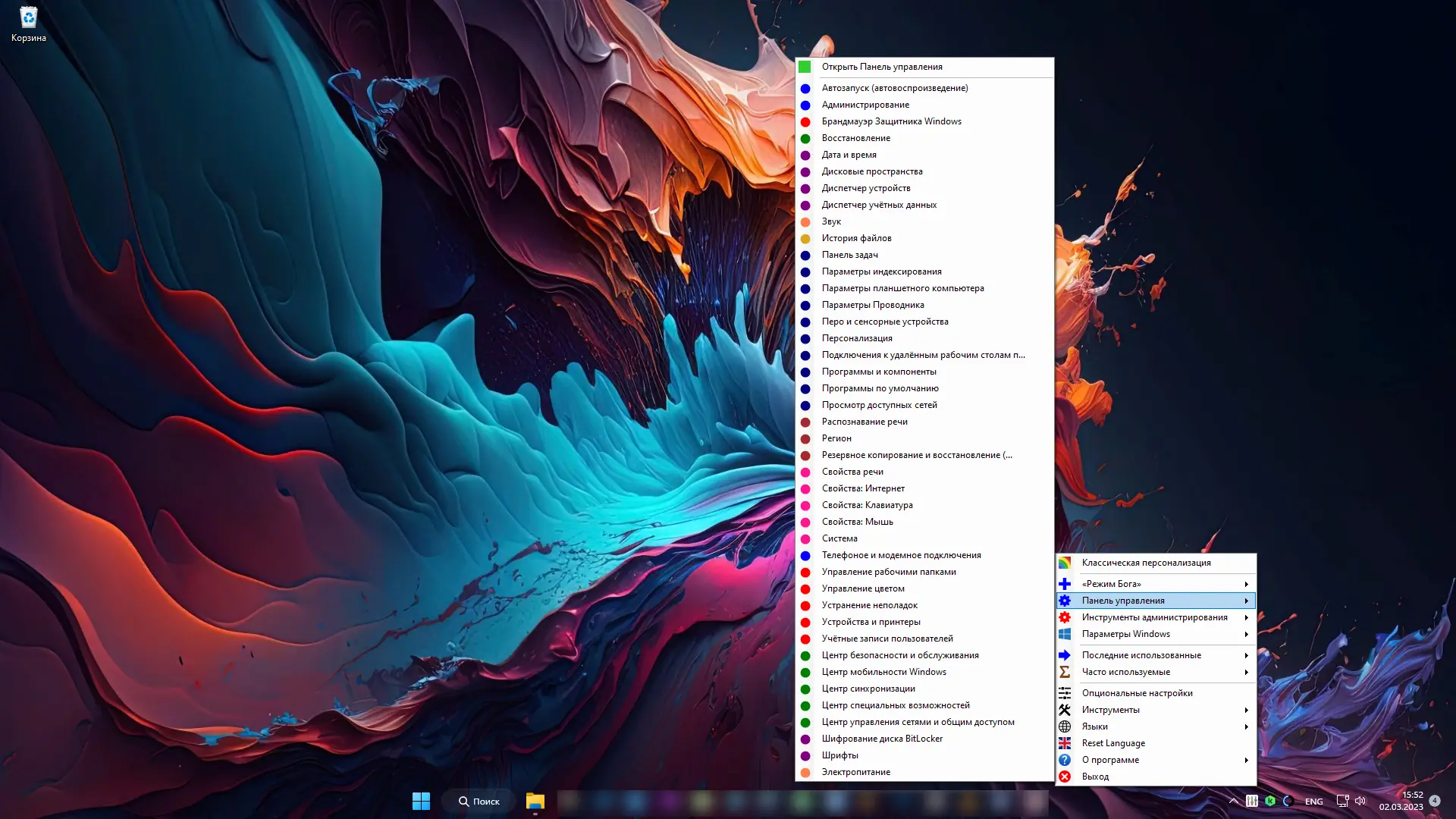Click the gear icon for Панель управления
1456x819 pixels.
(x=1065, y=601)
